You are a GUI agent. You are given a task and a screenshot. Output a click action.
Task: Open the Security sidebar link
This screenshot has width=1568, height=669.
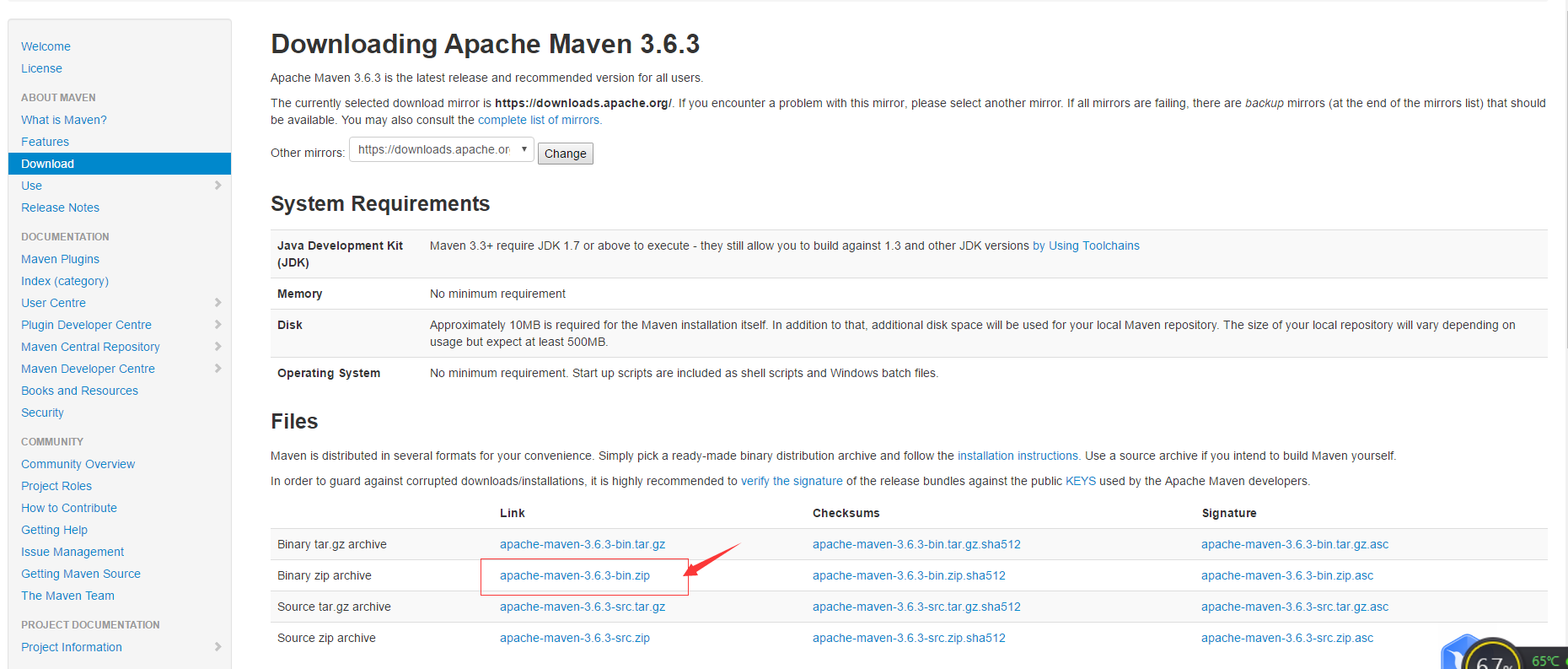coord(42,413)
